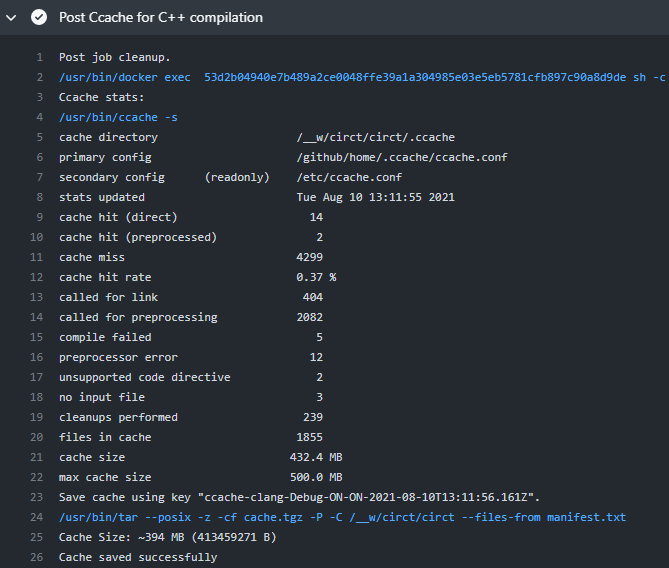Select log line number 12 for hit rate
Screen dimensions: 669x568
point(37,277)
